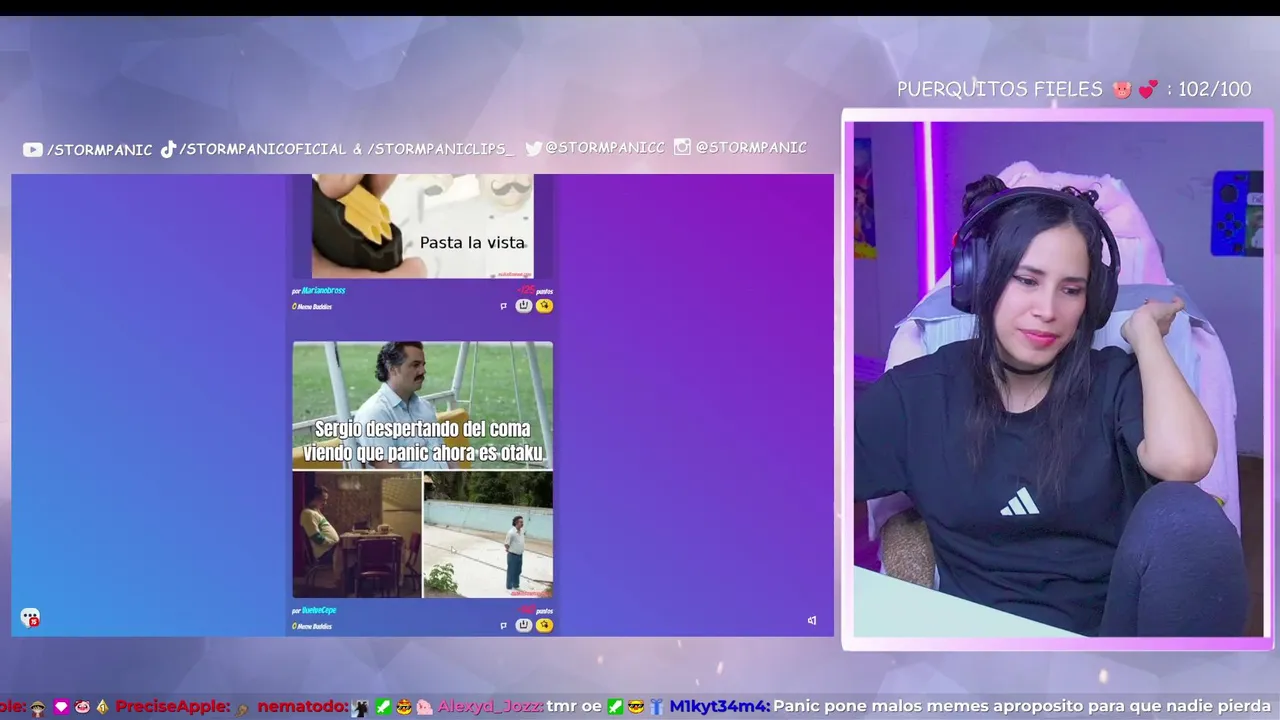Click the Twitter bird logo

(x=534, y=148)
